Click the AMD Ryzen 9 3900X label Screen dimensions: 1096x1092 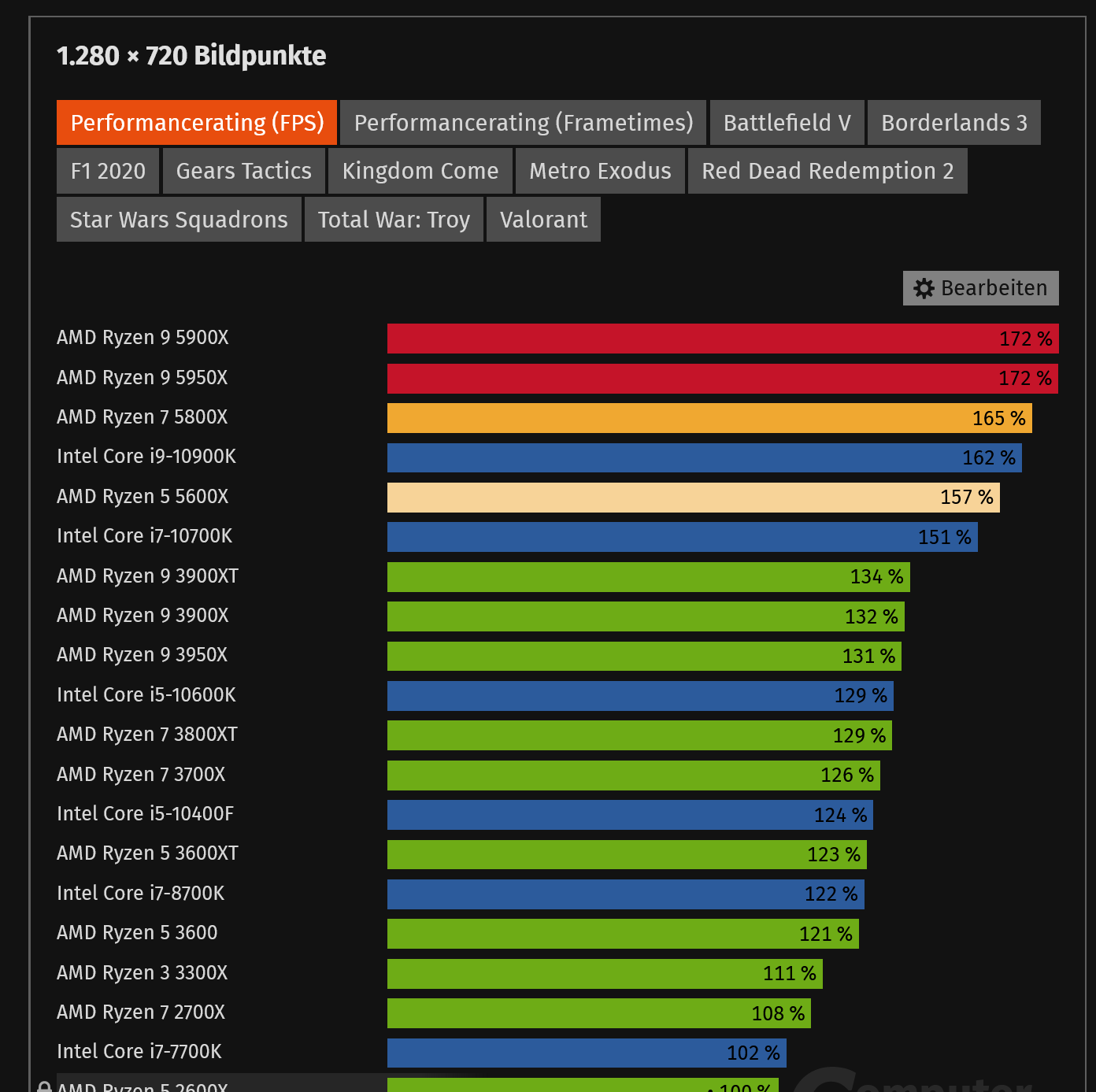click(x=143, y=616)
